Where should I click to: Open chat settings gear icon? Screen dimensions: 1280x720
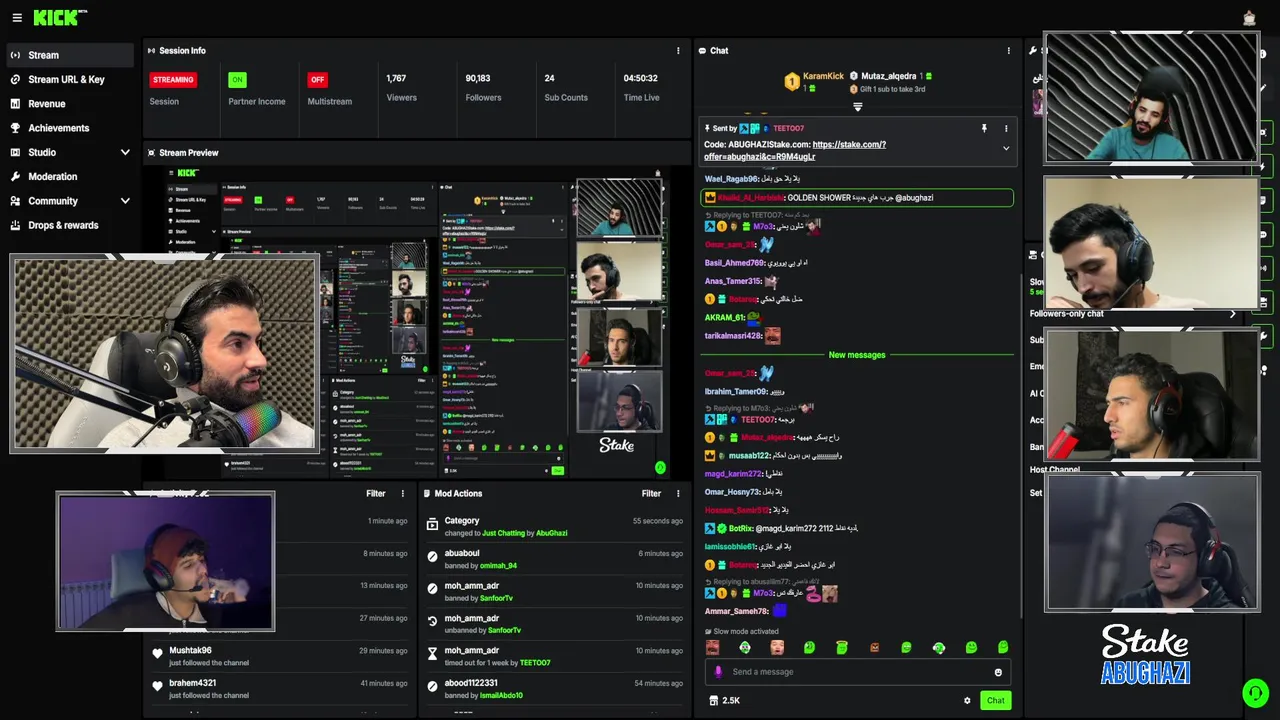tap(967, 700)
